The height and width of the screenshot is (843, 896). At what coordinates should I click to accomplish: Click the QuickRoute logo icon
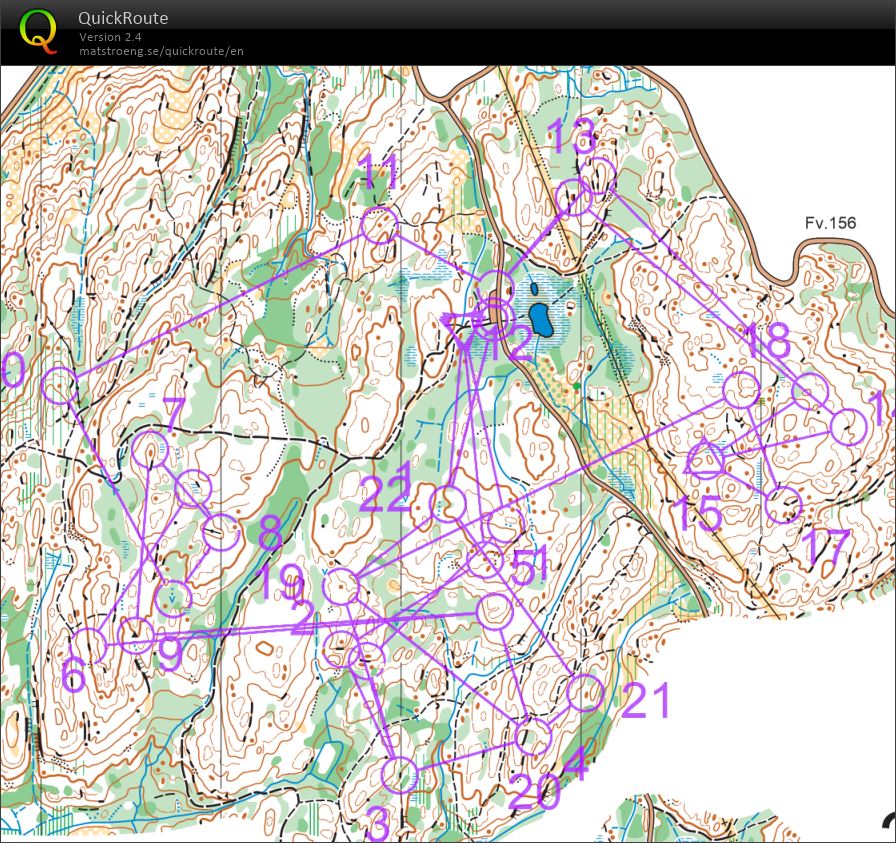tap(39, 29)
